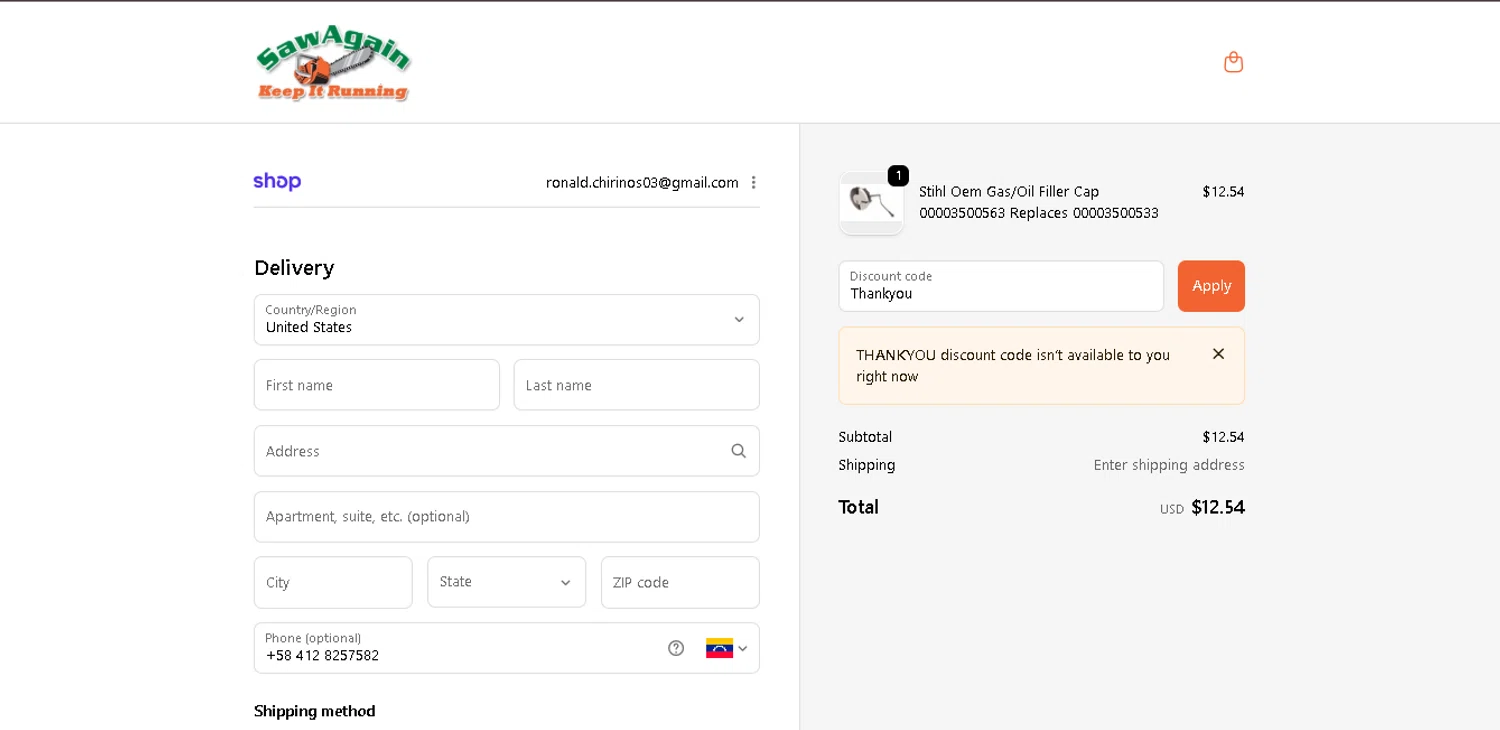This screenshot has height=730, width=1500.
Task: Apply the discount code
Action: coord(1211,286)
